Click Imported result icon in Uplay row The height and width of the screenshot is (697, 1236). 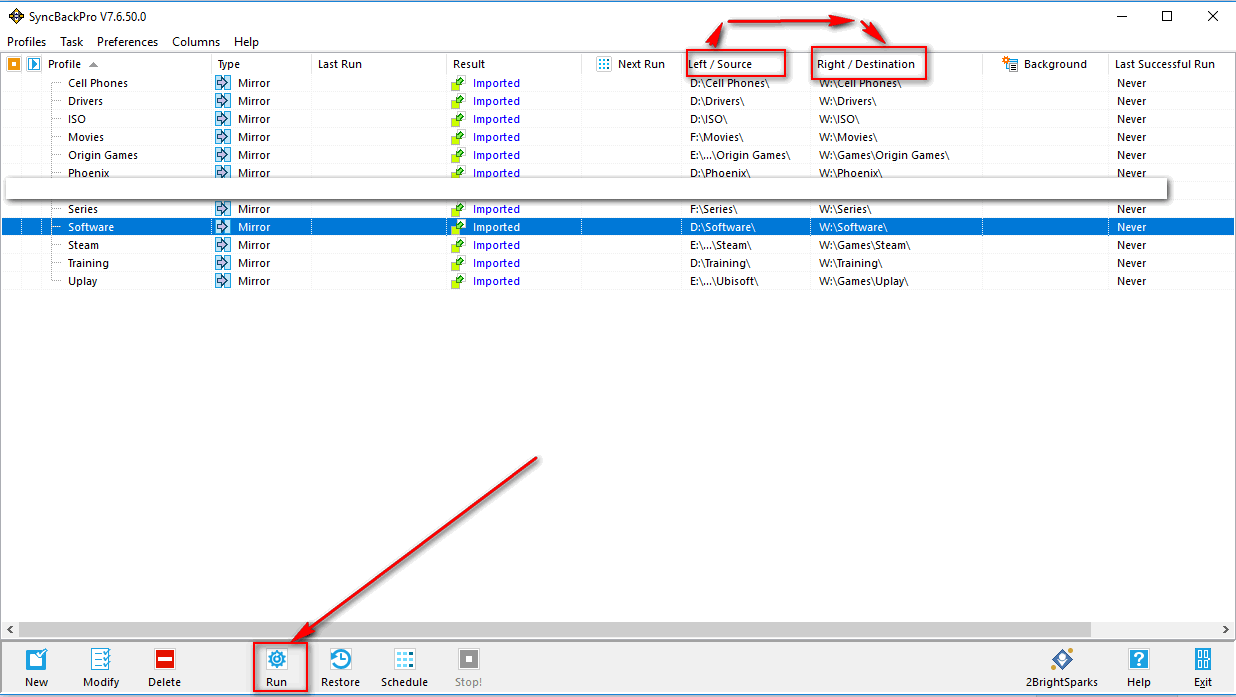(458, 281)
